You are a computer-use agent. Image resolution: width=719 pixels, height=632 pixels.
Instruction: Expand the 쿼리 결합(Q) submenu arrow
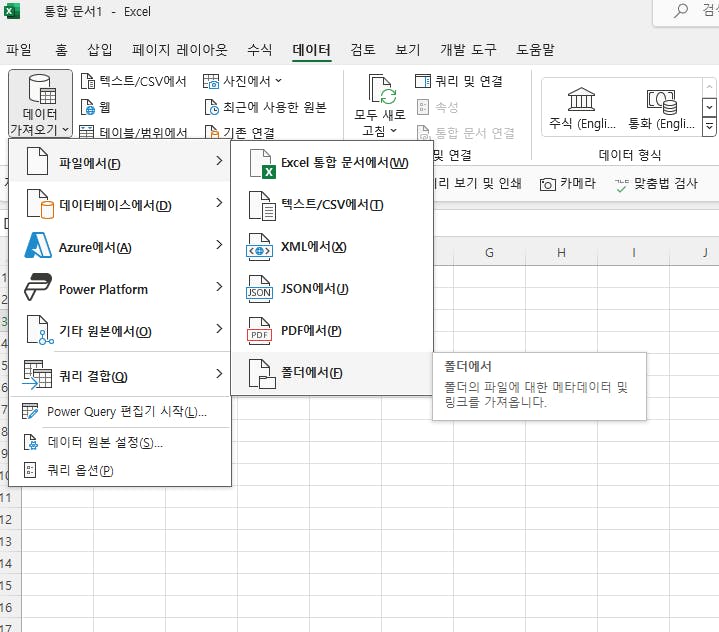(x=219, y=374)
